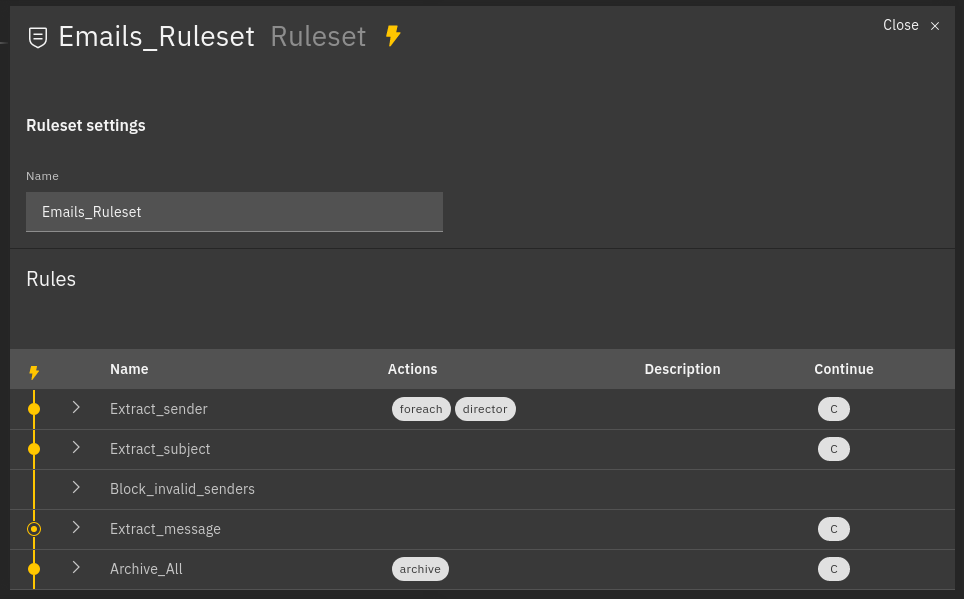Screen dimensions: 964x599
Task: Click the lightning bolt column header in the Rules table
Action: tap(34, 369)
